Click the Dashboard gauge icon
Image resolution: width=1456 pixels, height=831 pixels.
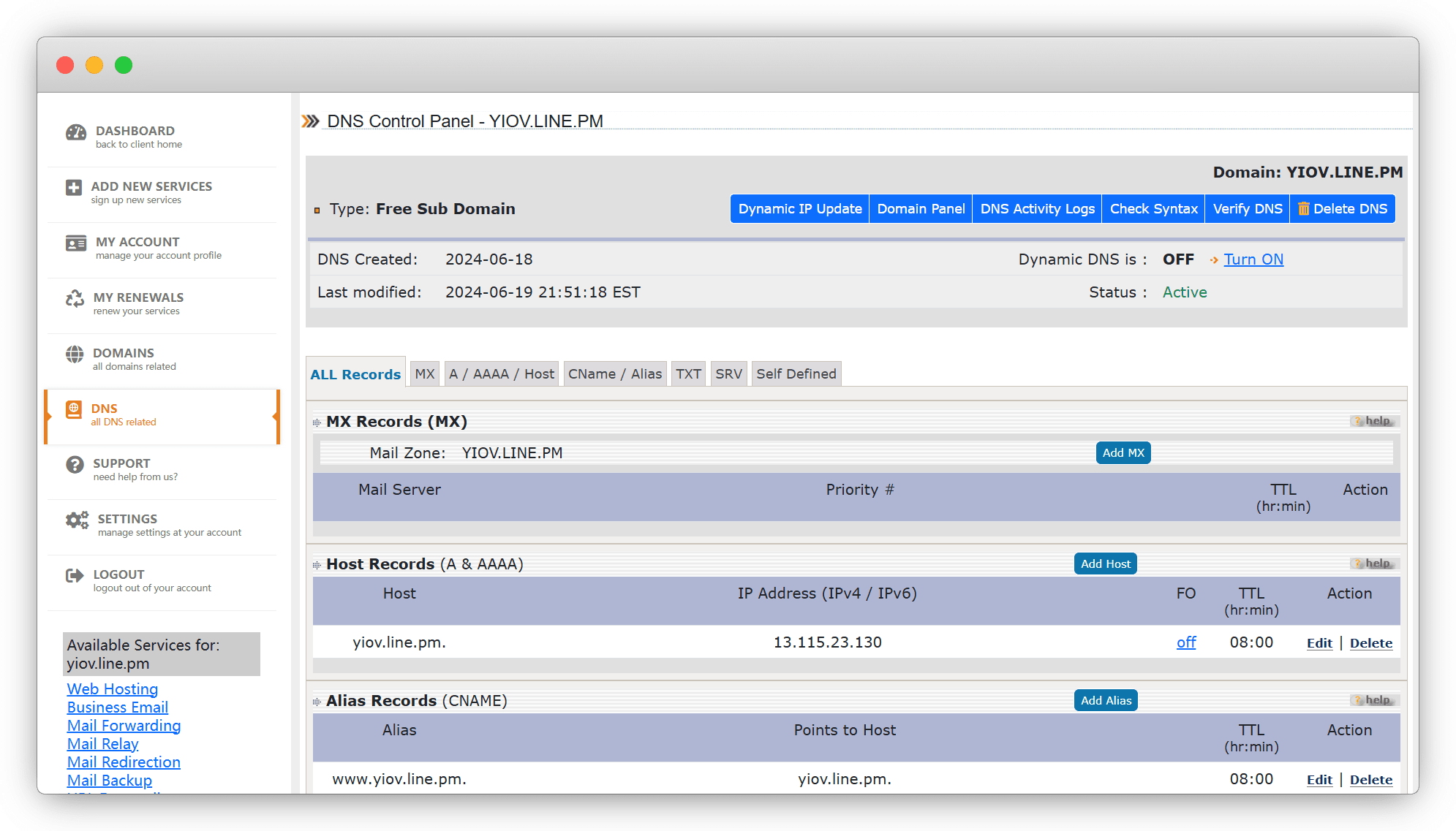[76, 132]
